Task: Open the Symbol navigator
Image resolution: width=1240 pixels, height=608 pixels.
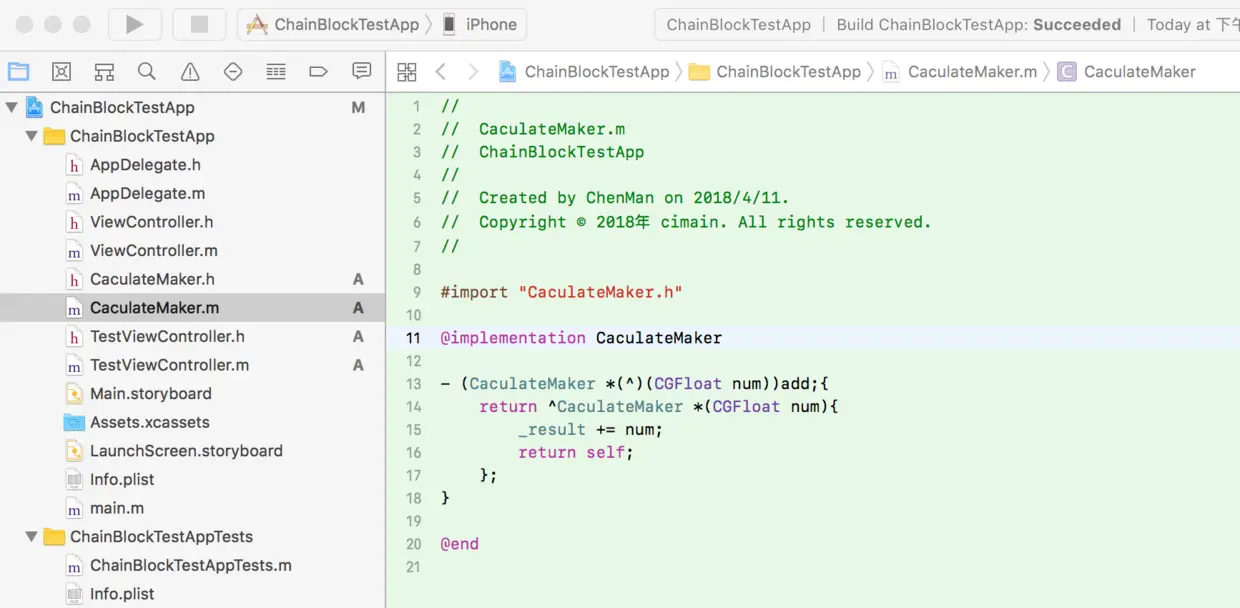Action: click(x=104, y=72)
